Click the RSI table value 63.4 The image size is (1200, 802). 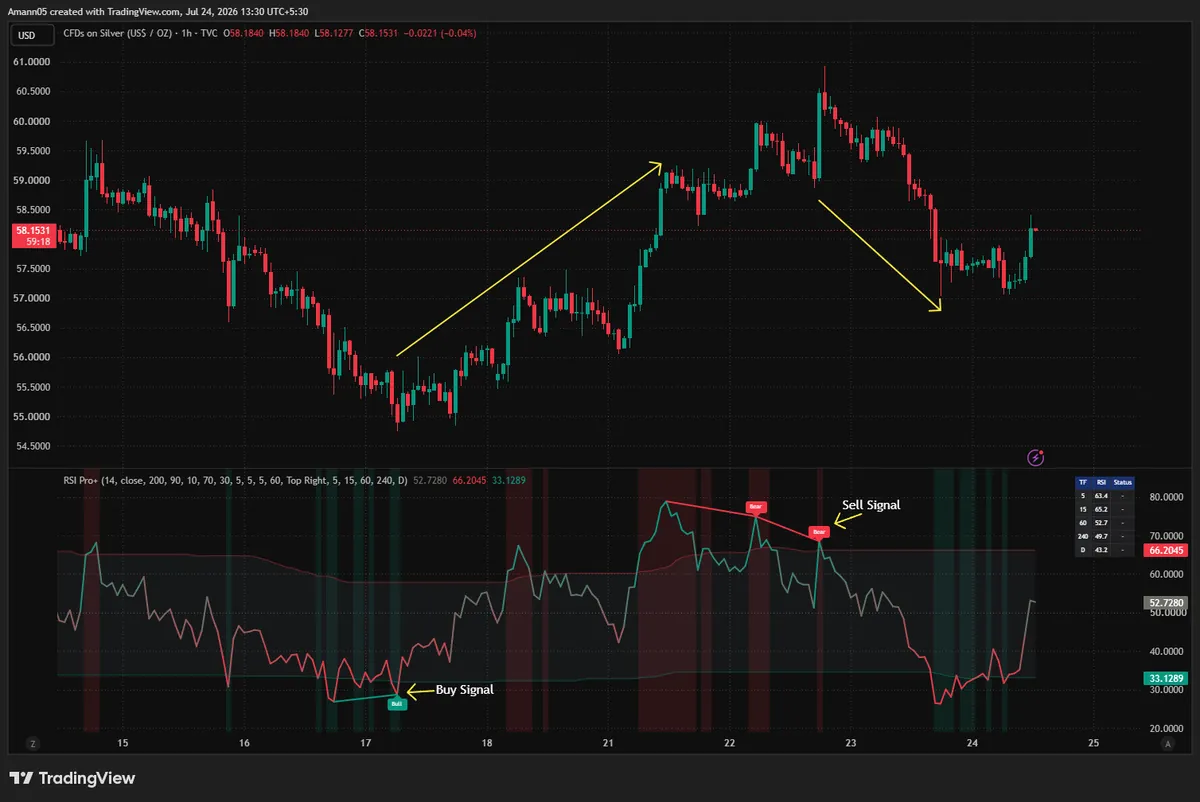1101,496
